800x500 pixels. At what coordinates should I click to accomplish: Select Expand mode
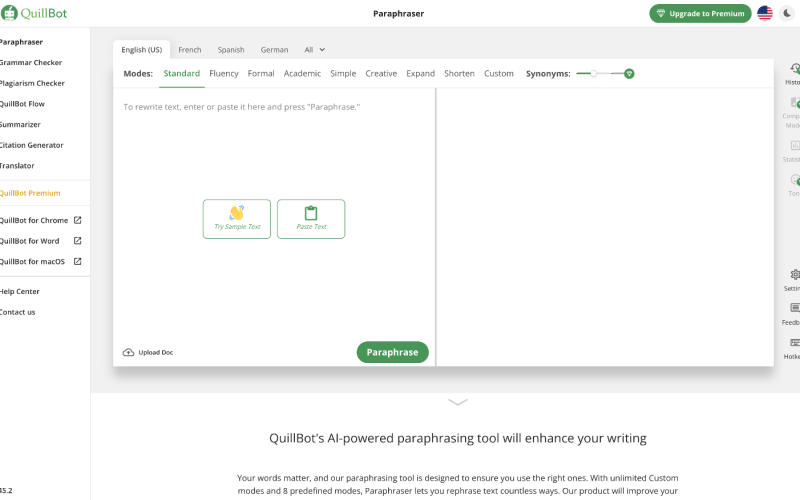[x=420, y=73]
